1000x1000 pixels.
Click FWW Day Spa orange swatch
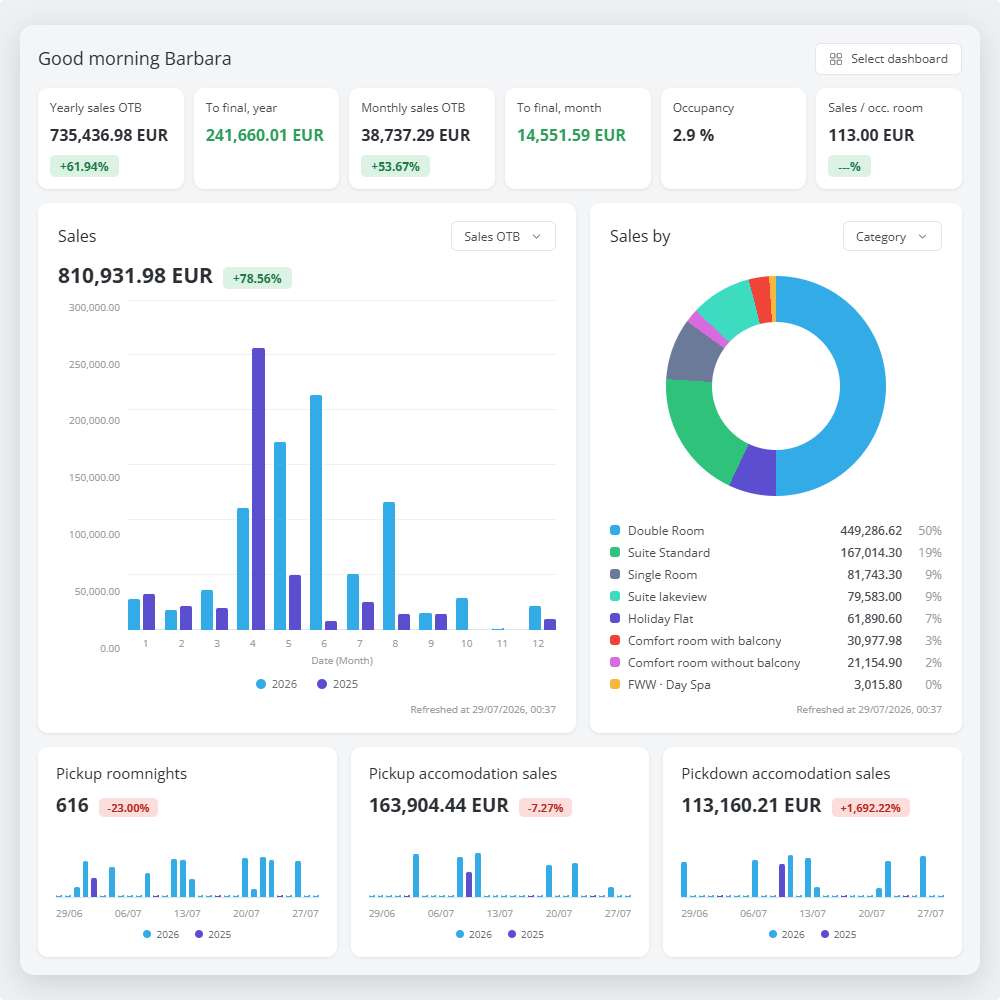click(615, 684)
